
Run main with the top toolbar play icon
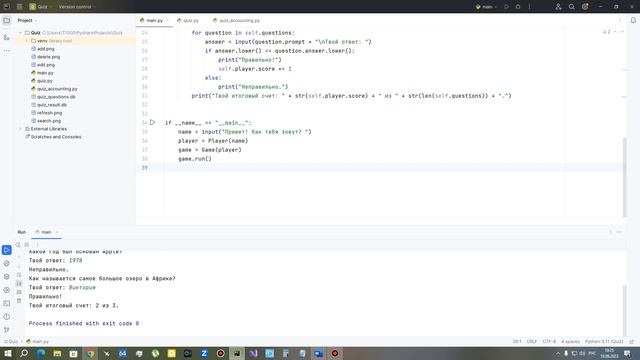tap(507, 7)
